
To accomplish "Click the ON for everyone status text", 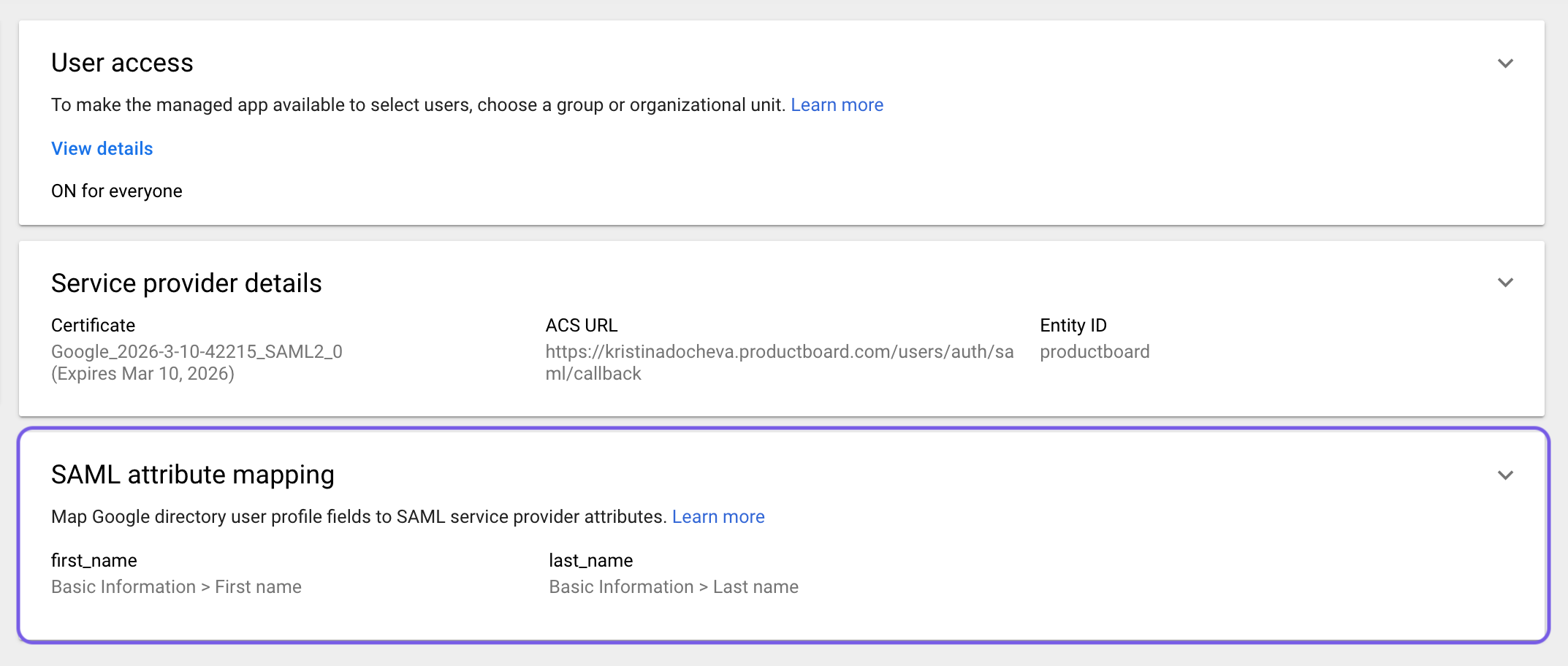I will (117, 191).
